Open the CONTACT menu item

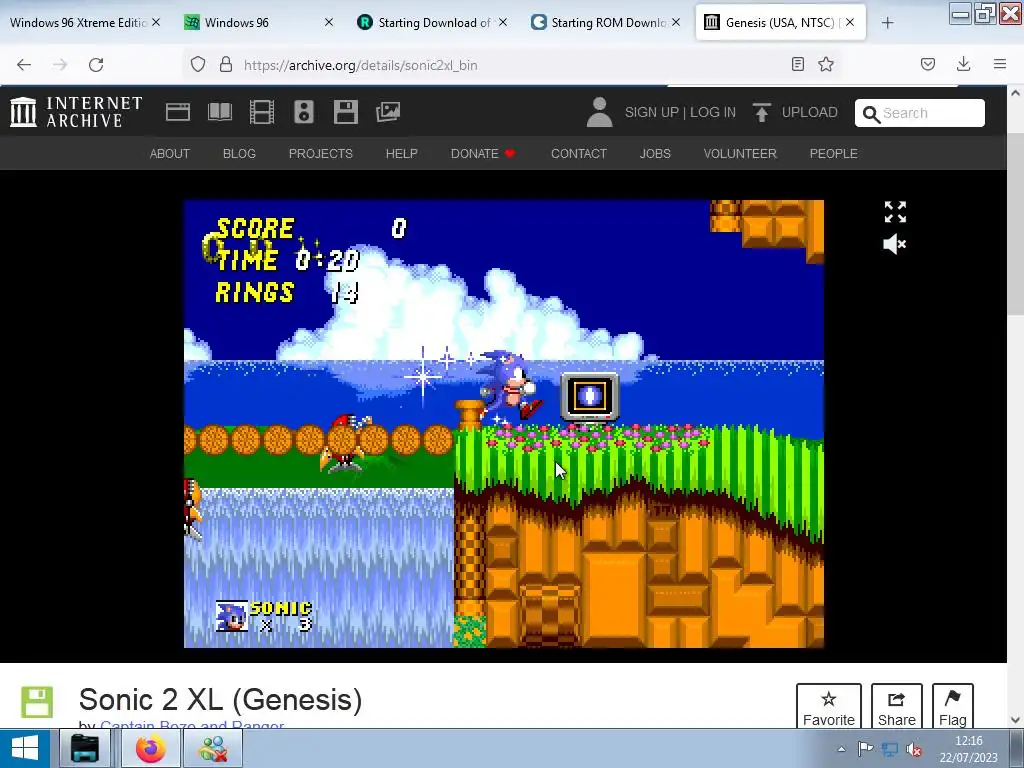click(579, 153)
